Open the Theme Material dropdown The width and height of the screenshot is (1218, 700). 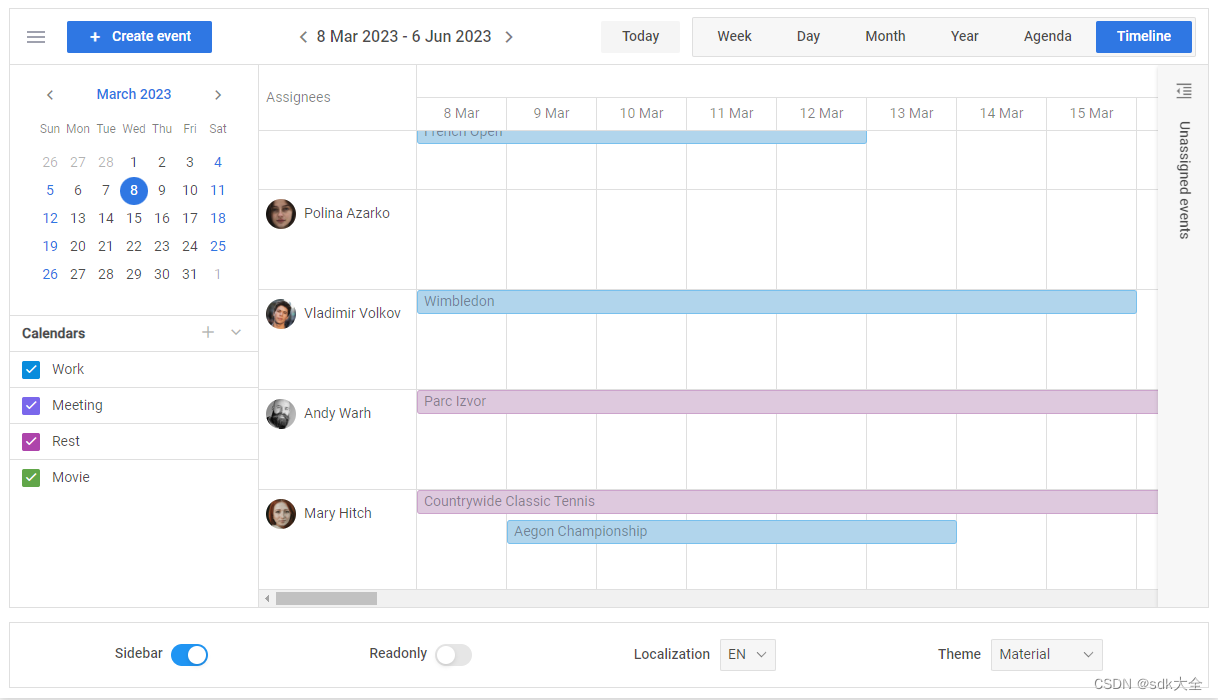coord(1046,655)
